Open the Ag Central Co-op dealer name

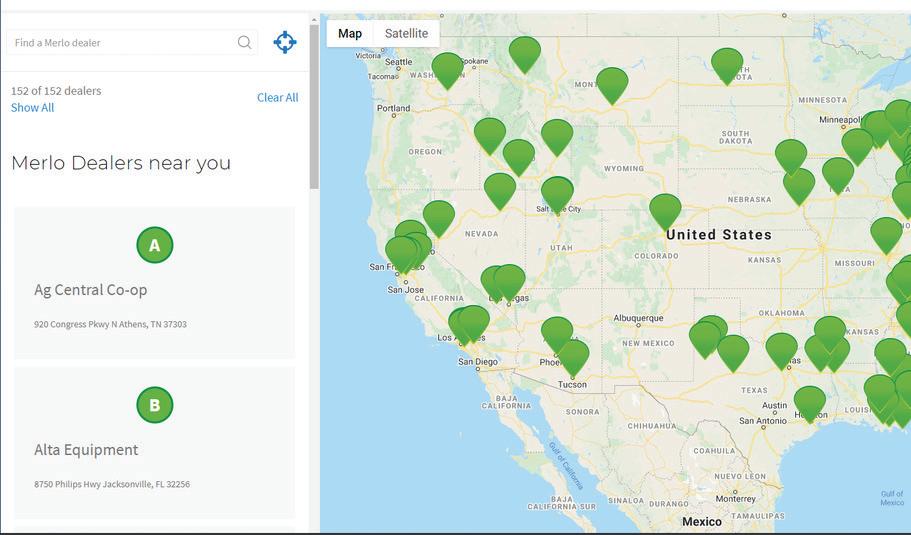[x=91, y=290]
